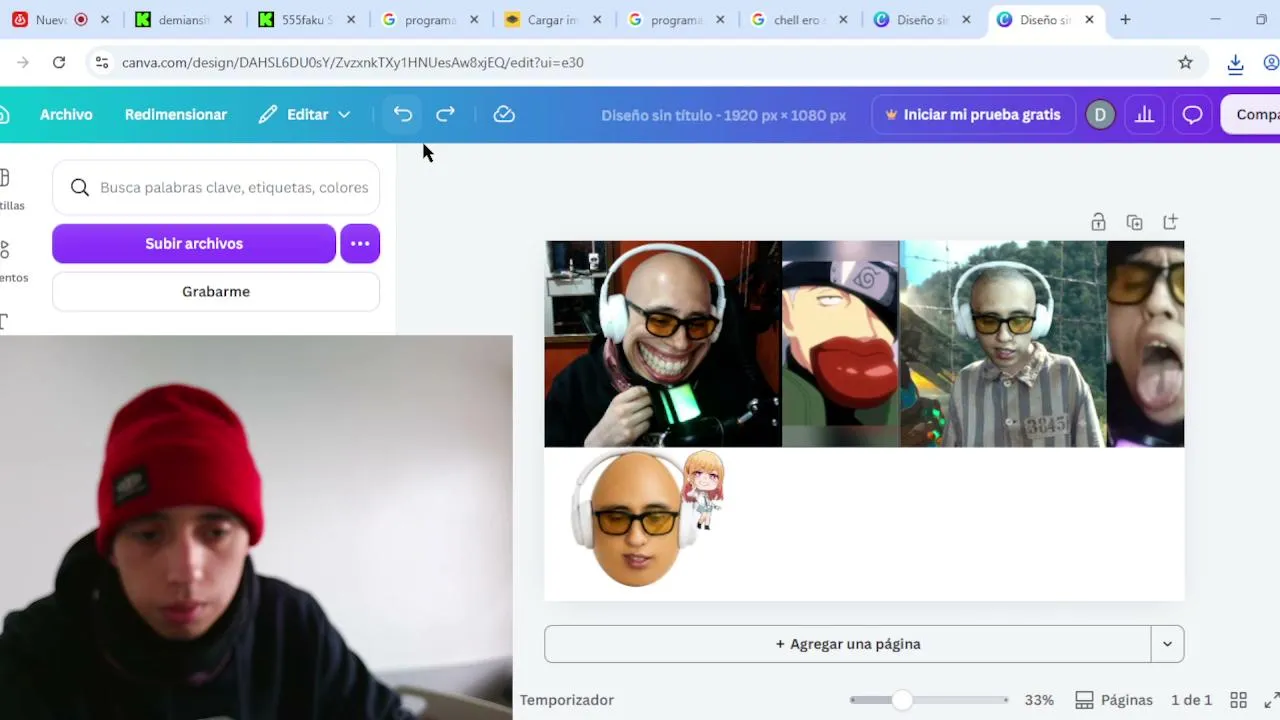Click the Páginas icon in the bottom bar

[x=1084, y=700]
